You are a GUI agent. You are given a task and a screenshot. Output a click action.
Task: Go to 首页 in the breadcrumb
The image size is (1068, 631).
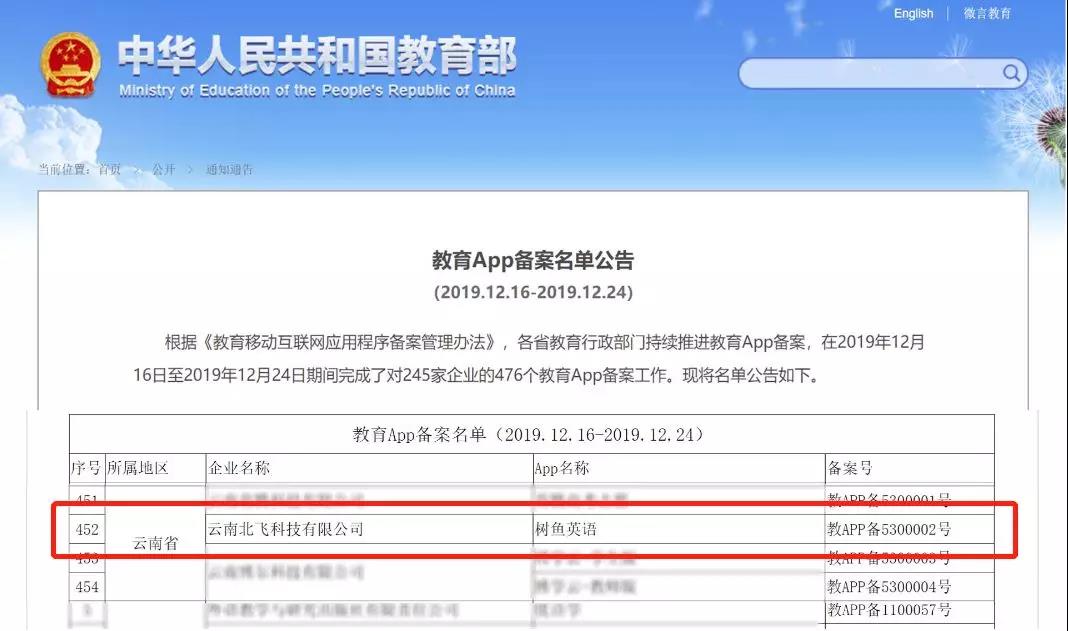110,170
